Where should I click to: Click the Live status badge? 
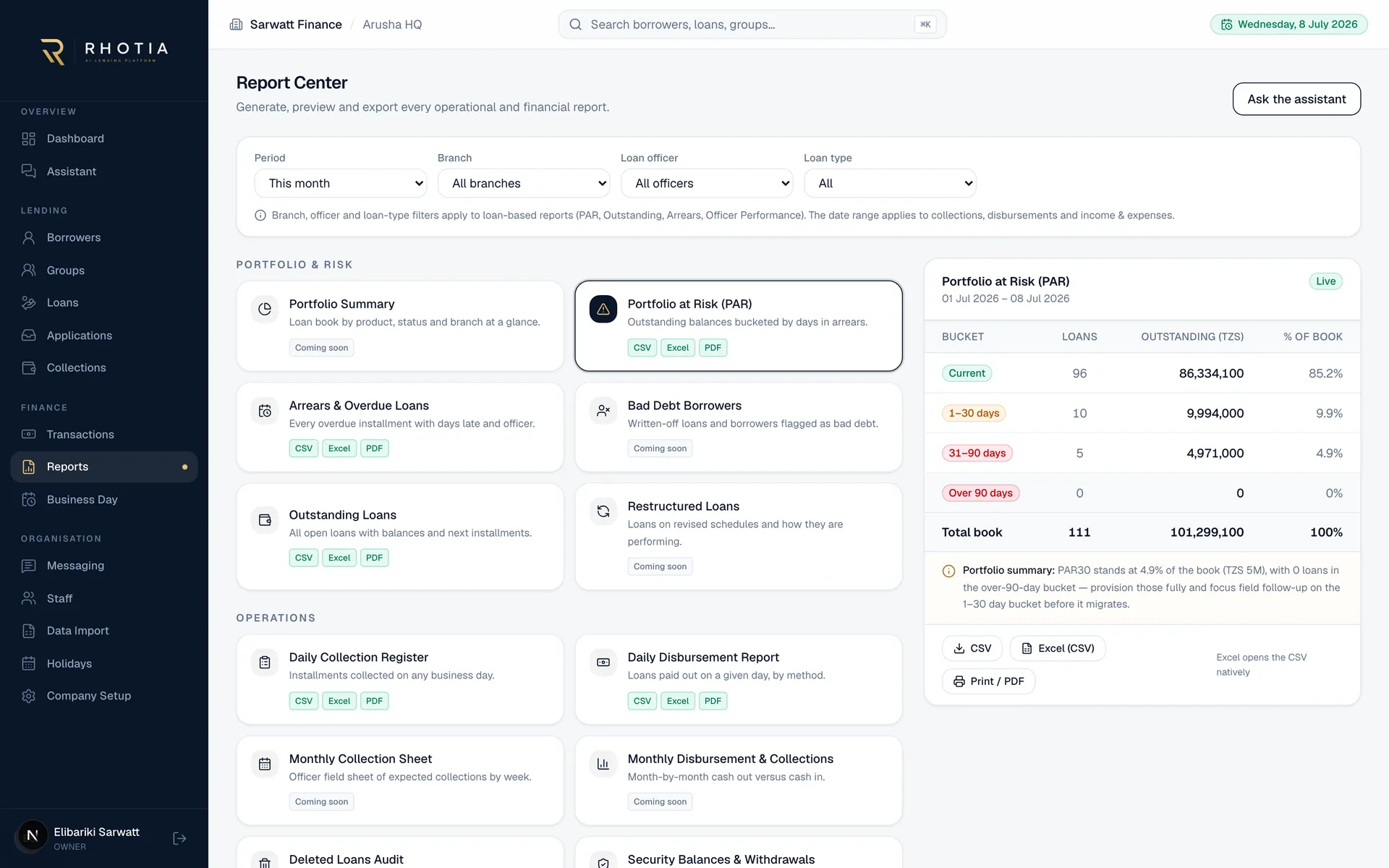click(x=1325, y=281)
